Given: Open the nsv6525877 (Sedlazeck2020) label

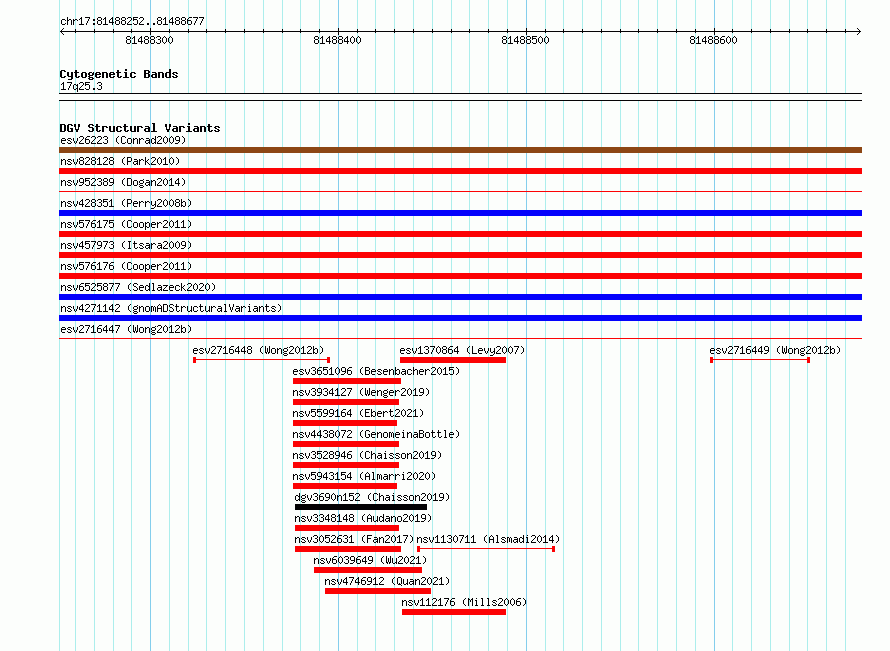Looking at the screenshot, I should click(138, 287).
